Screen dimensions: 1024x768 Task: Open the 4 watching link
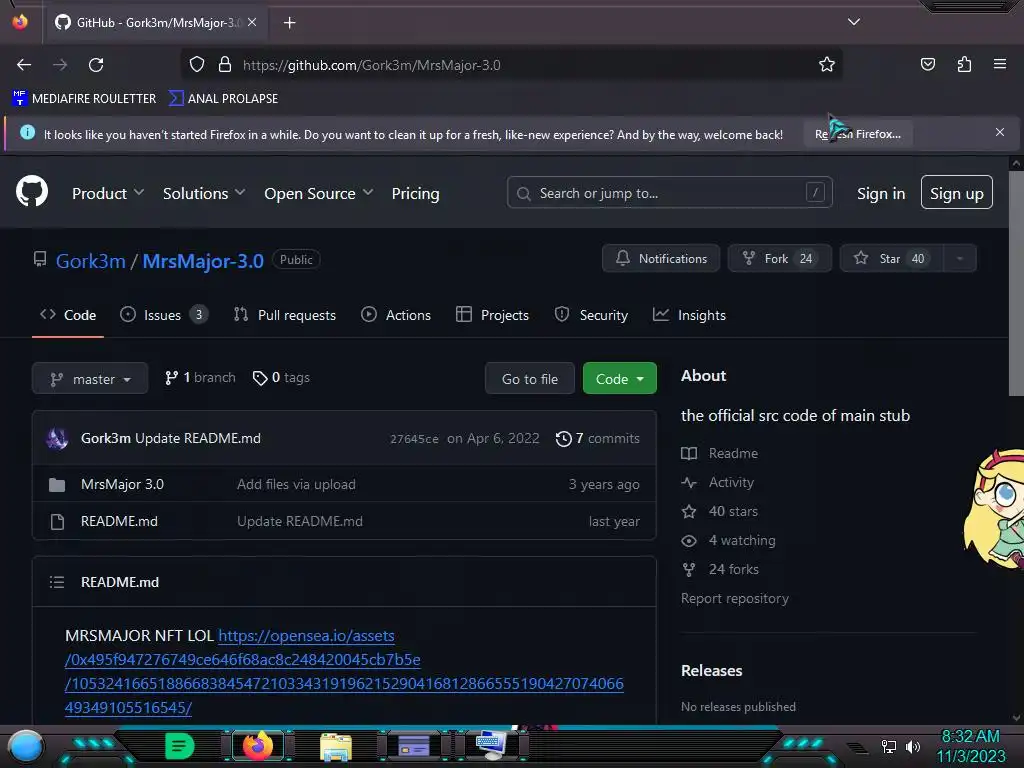click(728, 540)
